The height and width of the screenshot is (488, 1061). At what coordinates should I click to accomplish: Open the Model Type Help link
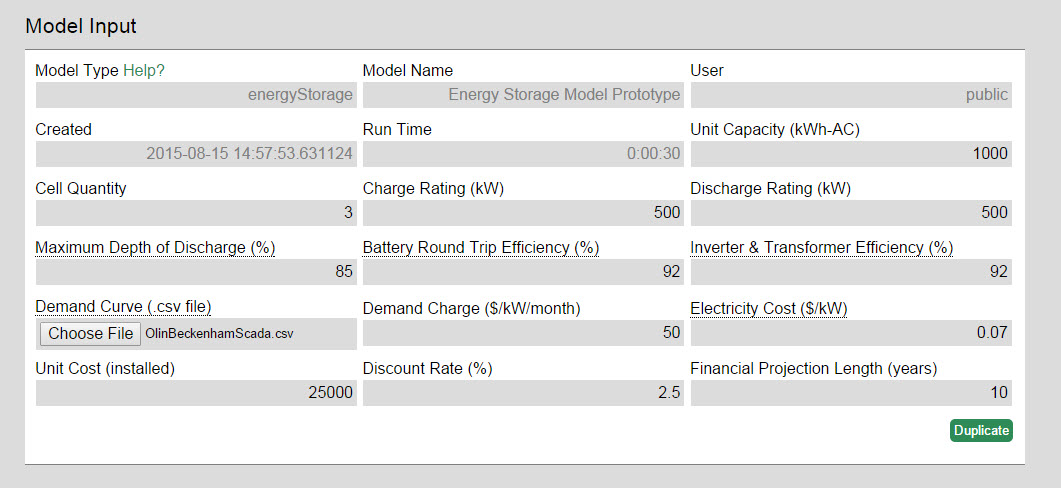[x=143, y=70]
